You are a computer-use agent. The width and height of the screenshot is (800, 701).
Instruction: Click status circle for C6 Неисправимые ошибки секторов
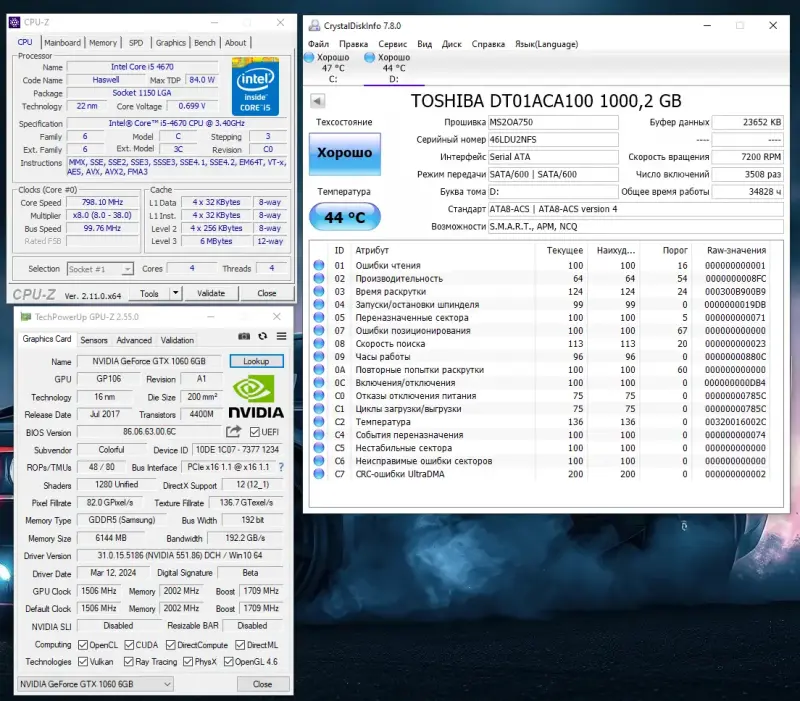(319, 461)
